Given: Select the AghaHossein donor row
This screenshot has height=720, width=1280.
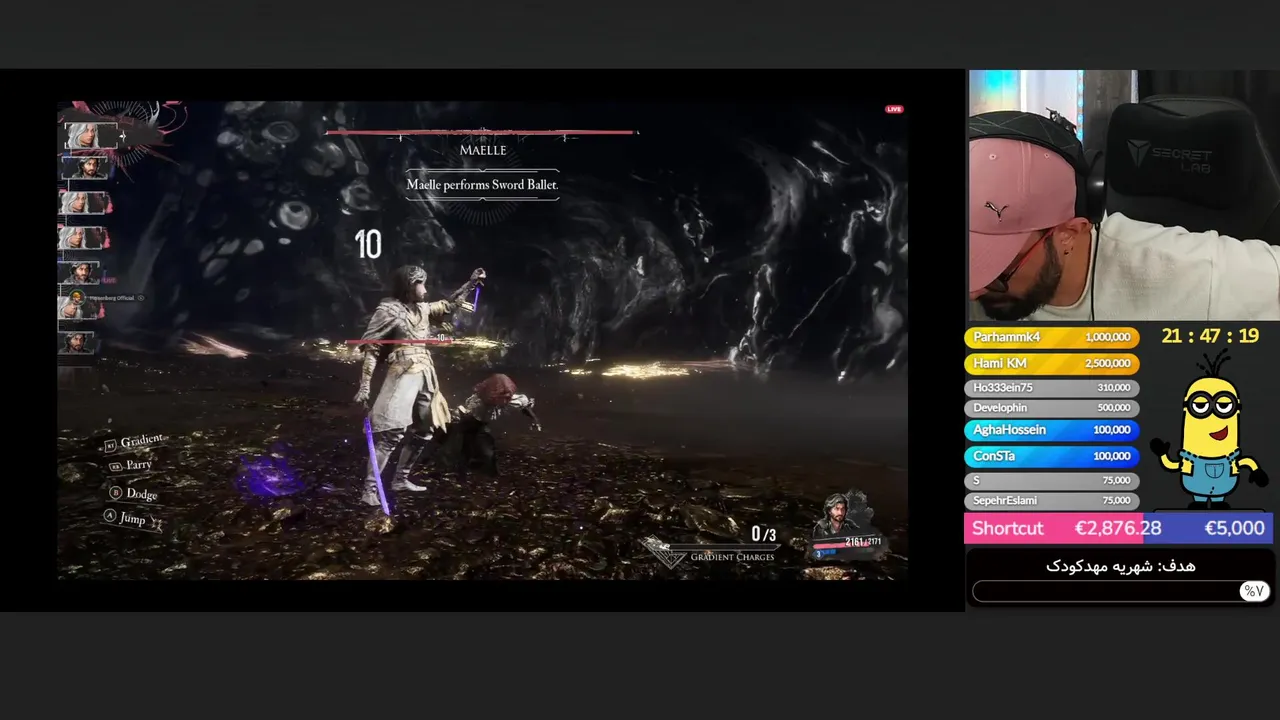Looking at the screenshot, I should (1051, 430).
